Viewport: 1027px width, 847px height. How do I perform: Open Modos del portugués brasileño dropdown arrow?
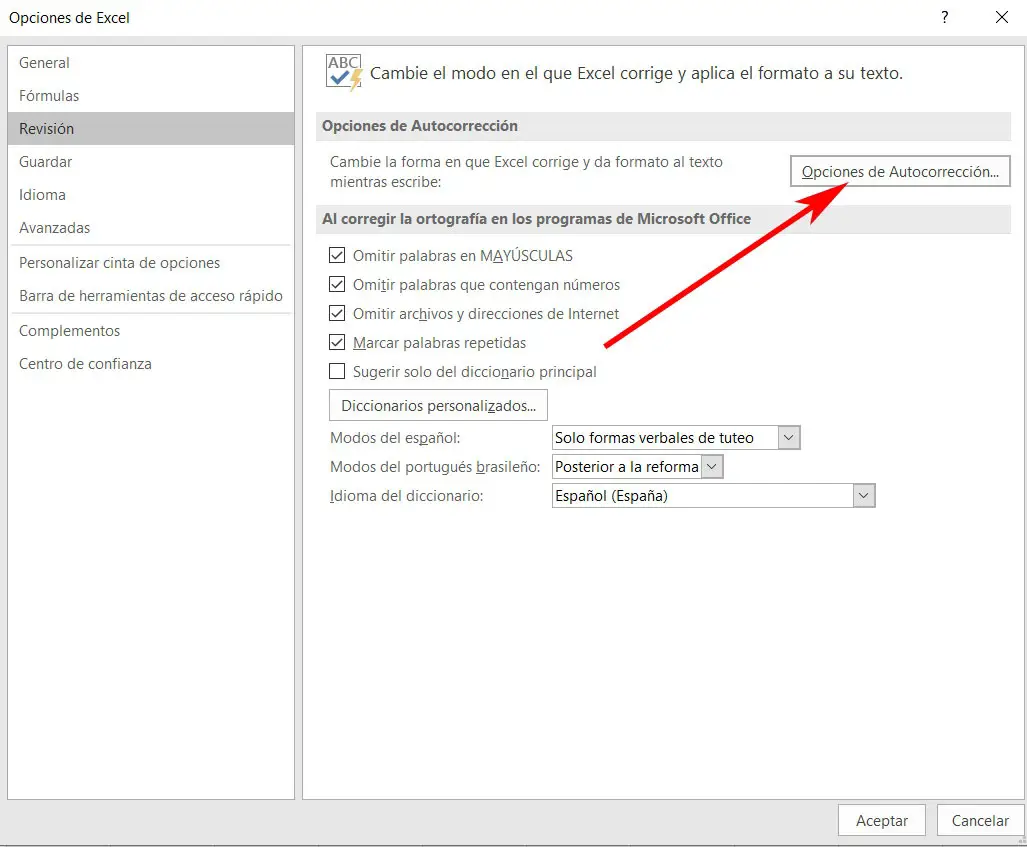pyautogui.click(x=712, y=466)
